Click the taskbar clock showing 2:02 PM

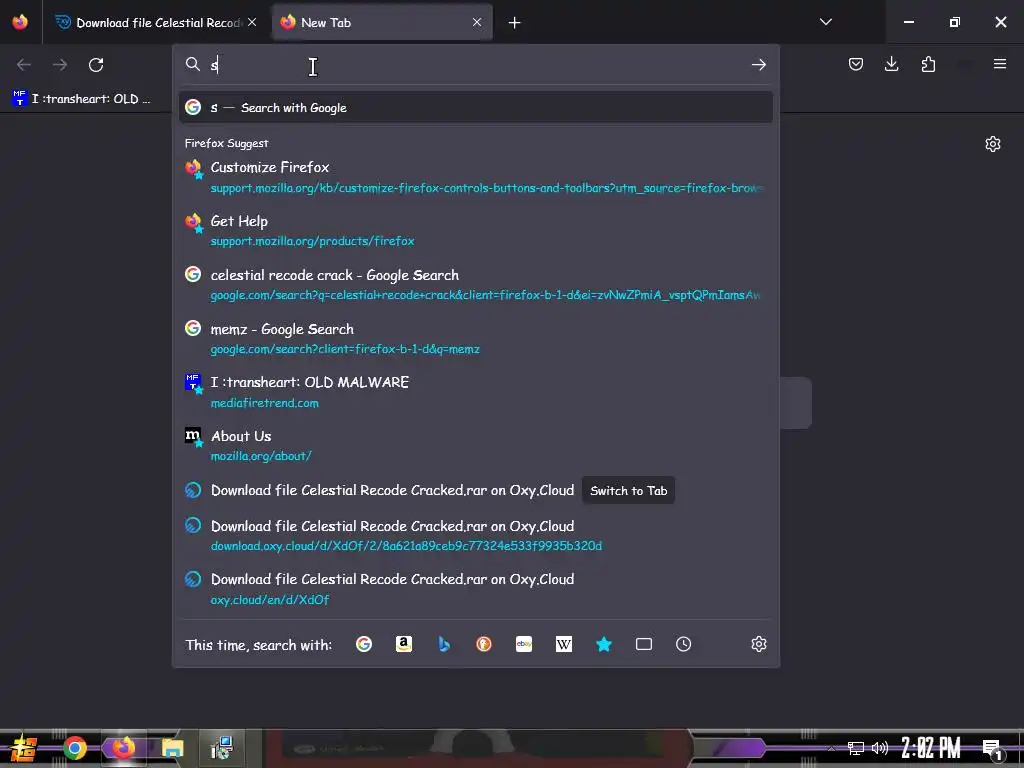coord(931,748)
